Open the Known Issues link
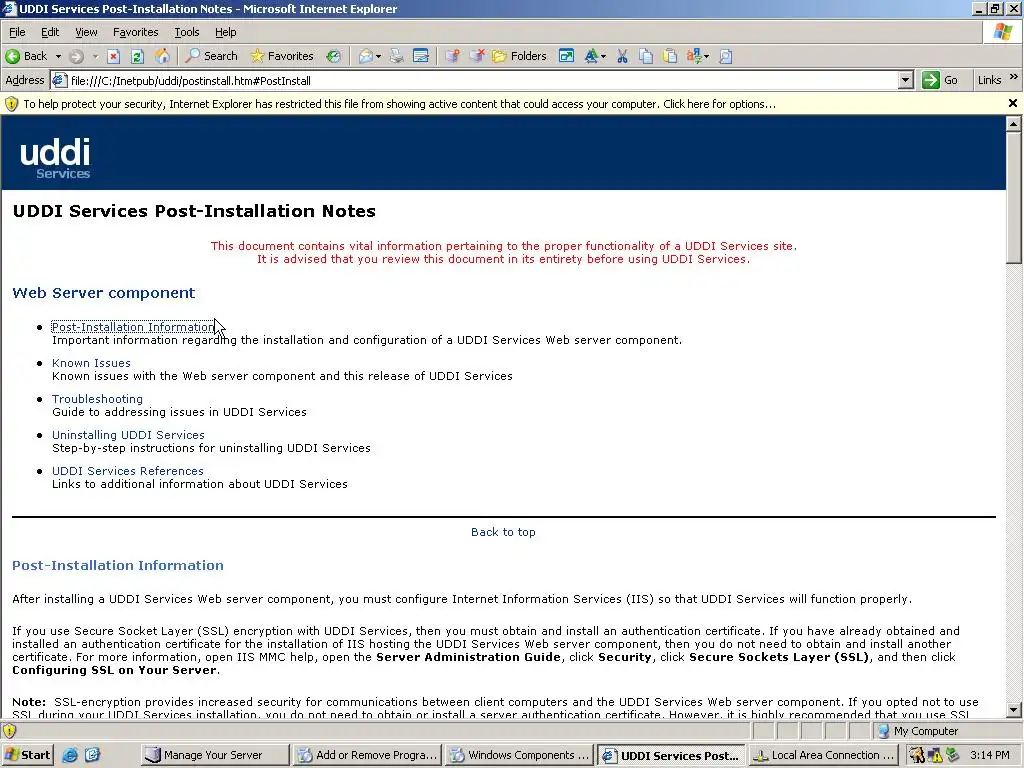The width and height of the screenshot is (1024, 768). click(x=91, y=362)
